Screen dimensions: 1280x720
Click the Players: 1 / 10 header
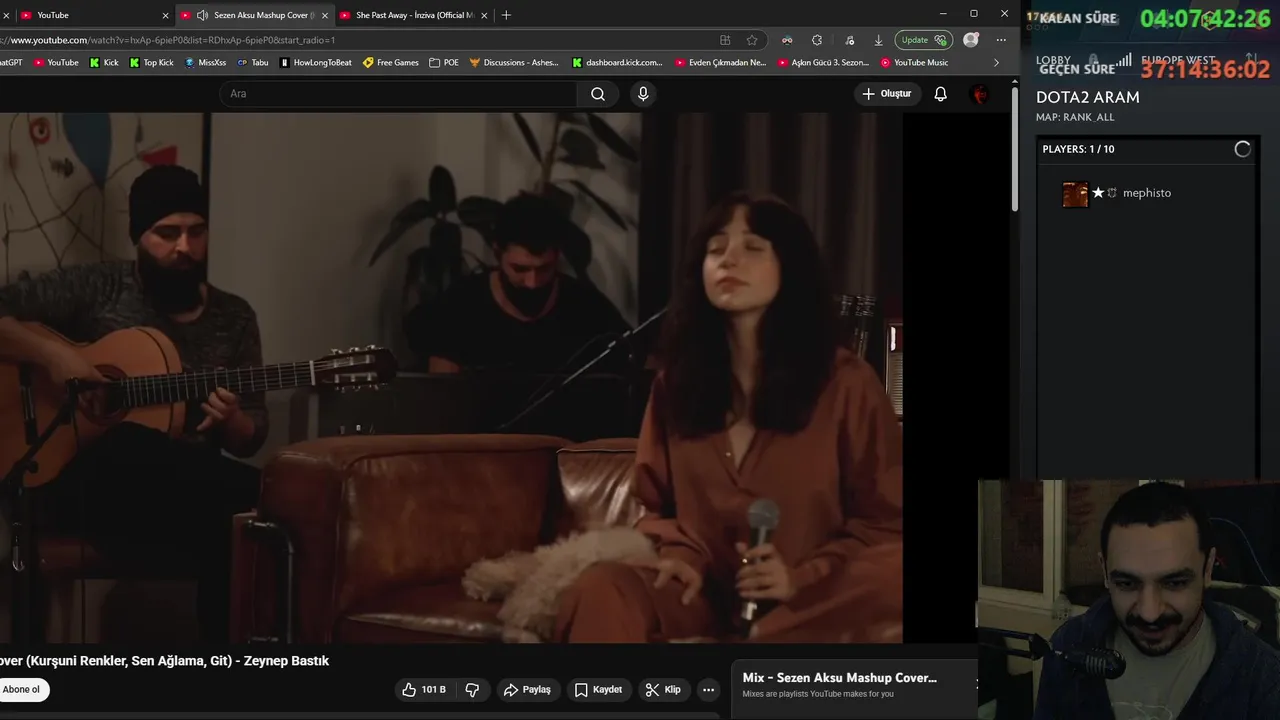[1078, 149]
